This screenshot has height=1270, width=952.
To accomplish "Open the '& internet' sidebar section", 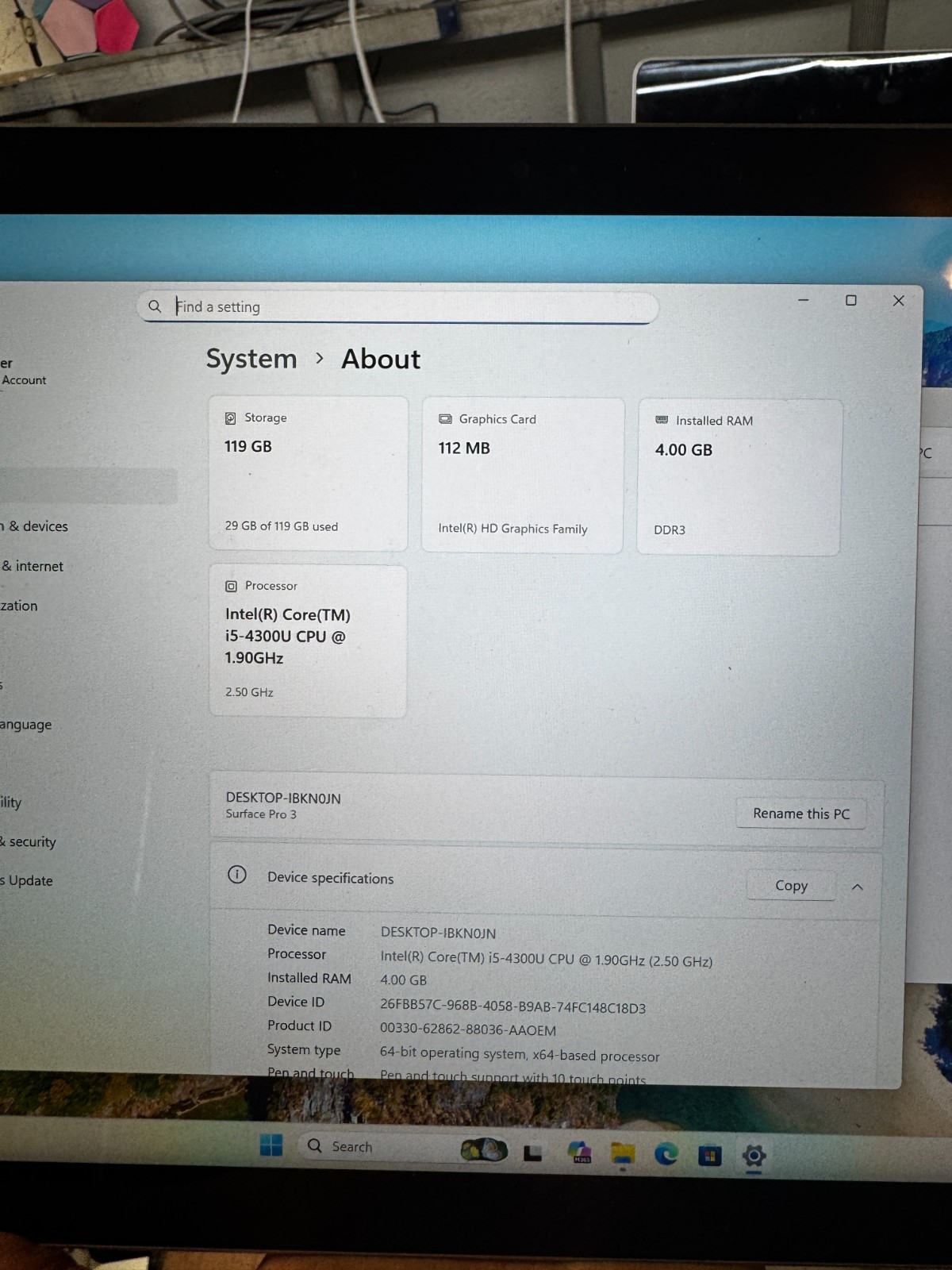I will 33,566.
